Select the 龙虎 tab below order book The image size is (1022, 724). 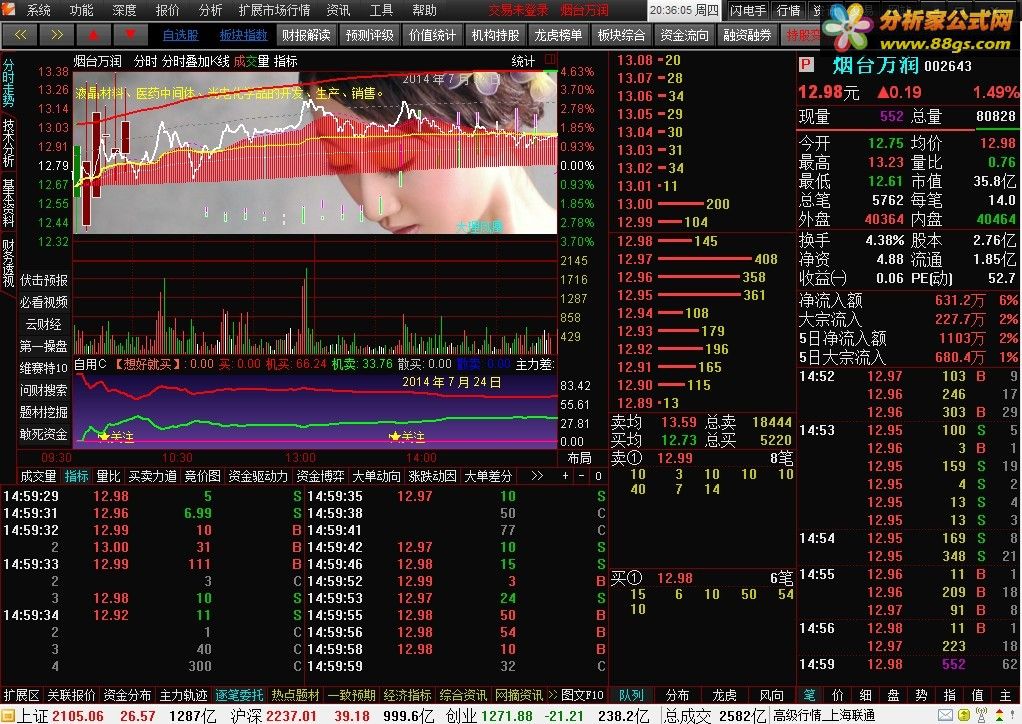tap(724, 695)
